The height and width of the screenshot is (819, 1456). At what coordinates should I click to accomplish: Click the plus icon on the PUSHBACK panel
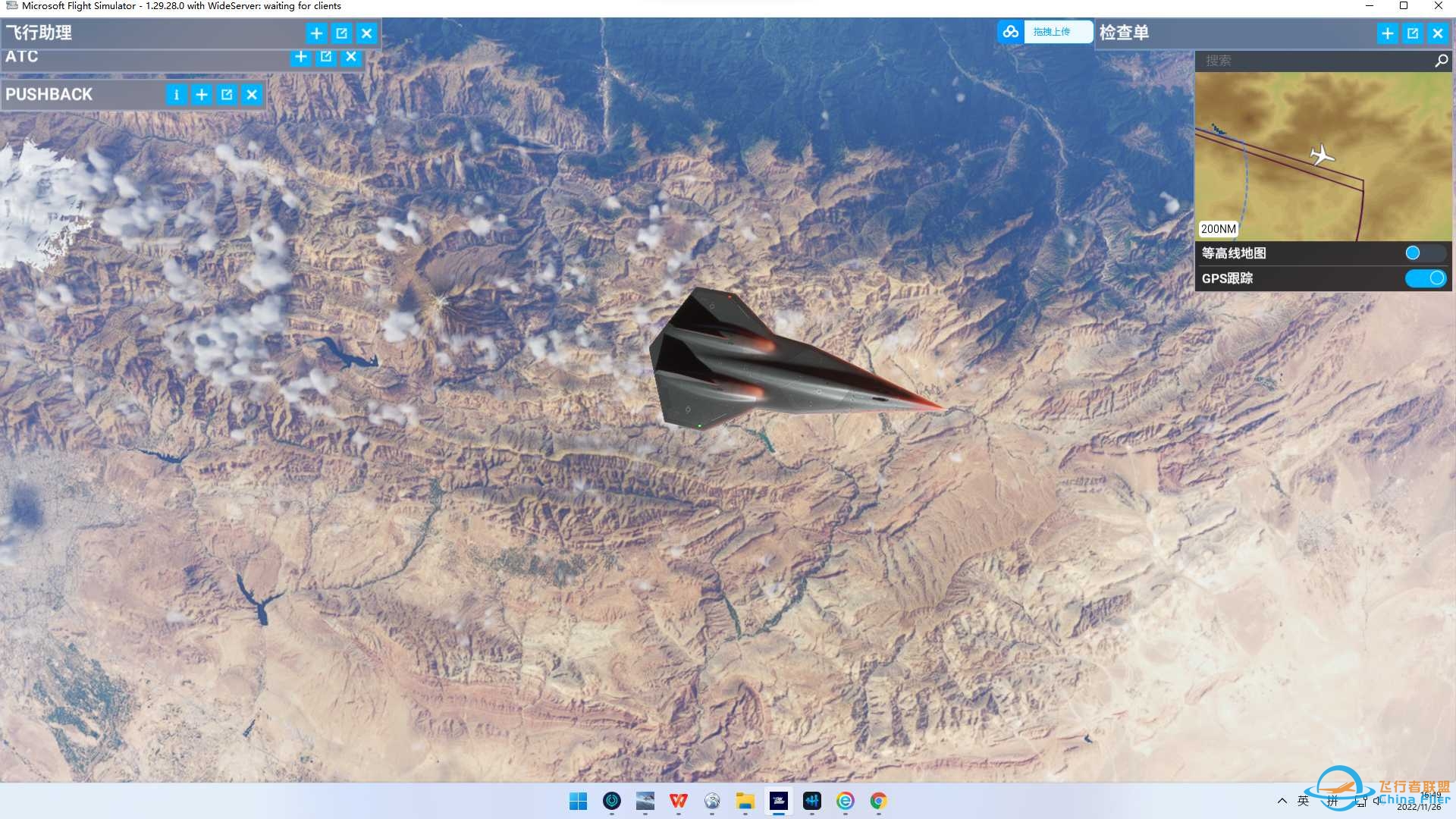(x=202, y=95)
